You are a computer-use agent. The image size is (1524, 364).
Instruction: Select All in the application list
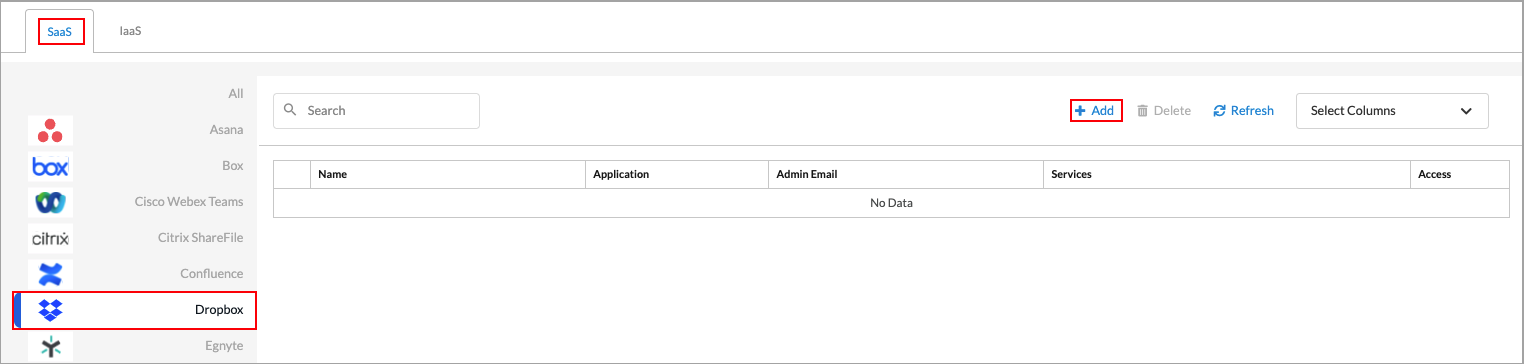pyautogui.click(x=236, y=94)
